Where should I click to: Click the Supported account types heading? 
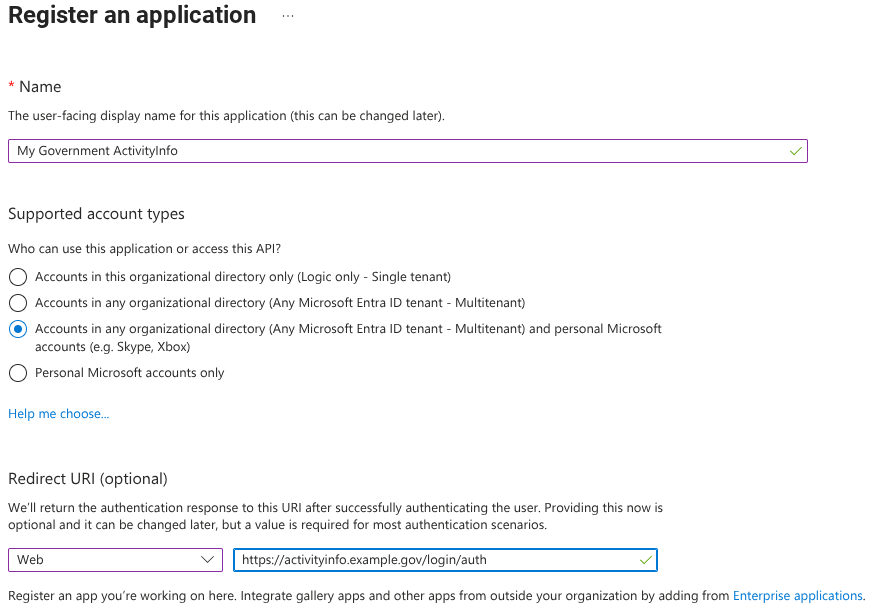click(96, 214)
